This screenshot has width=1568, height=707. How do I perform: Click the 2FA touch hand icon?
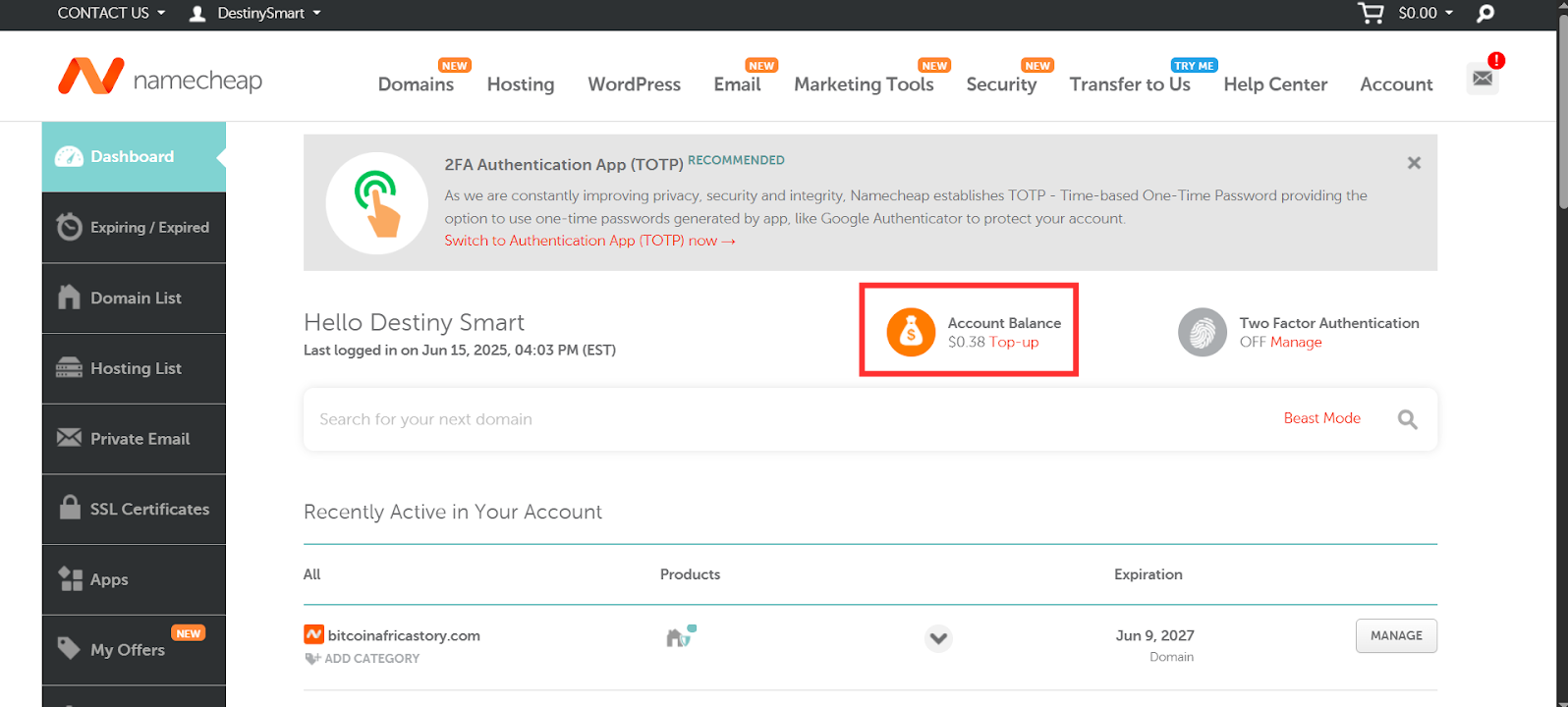[x=376, y=203]
